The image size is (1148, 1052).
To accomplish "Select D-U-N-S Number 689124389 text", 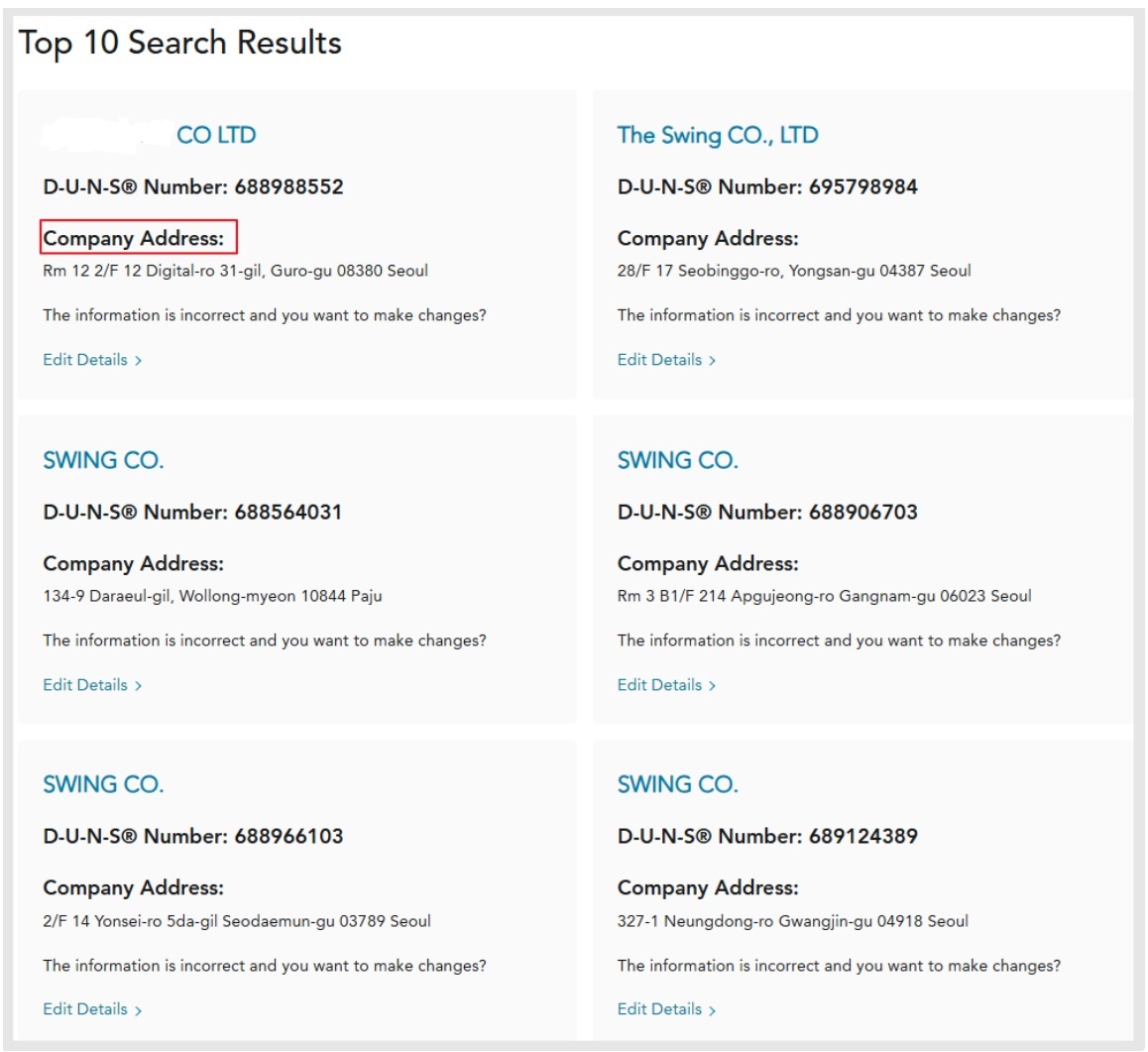I will (767, 836).
